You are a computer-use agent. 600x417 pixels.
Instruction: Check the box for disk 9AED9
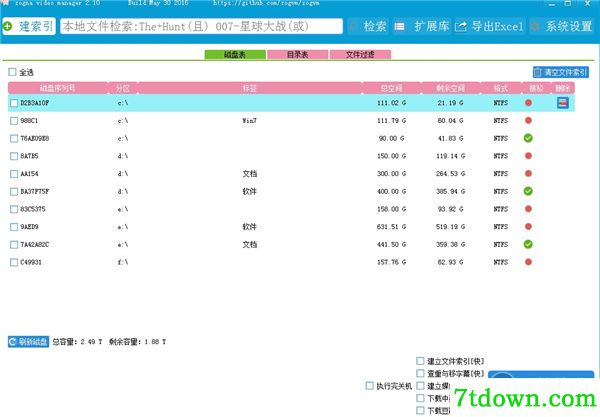(14, 227)
